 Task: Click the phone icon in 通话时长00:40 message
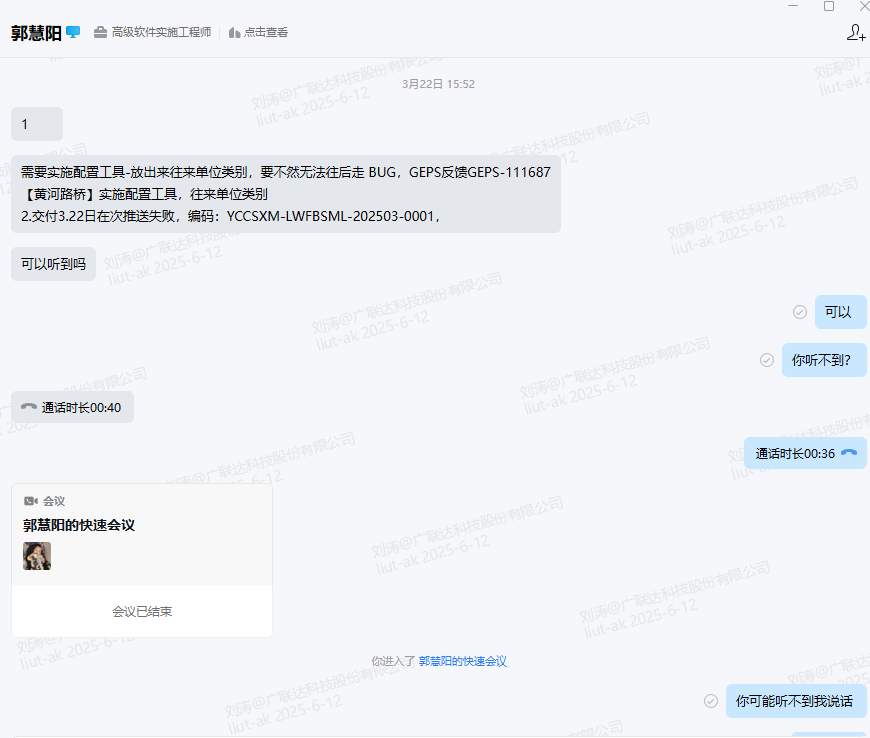pos(29,407)
